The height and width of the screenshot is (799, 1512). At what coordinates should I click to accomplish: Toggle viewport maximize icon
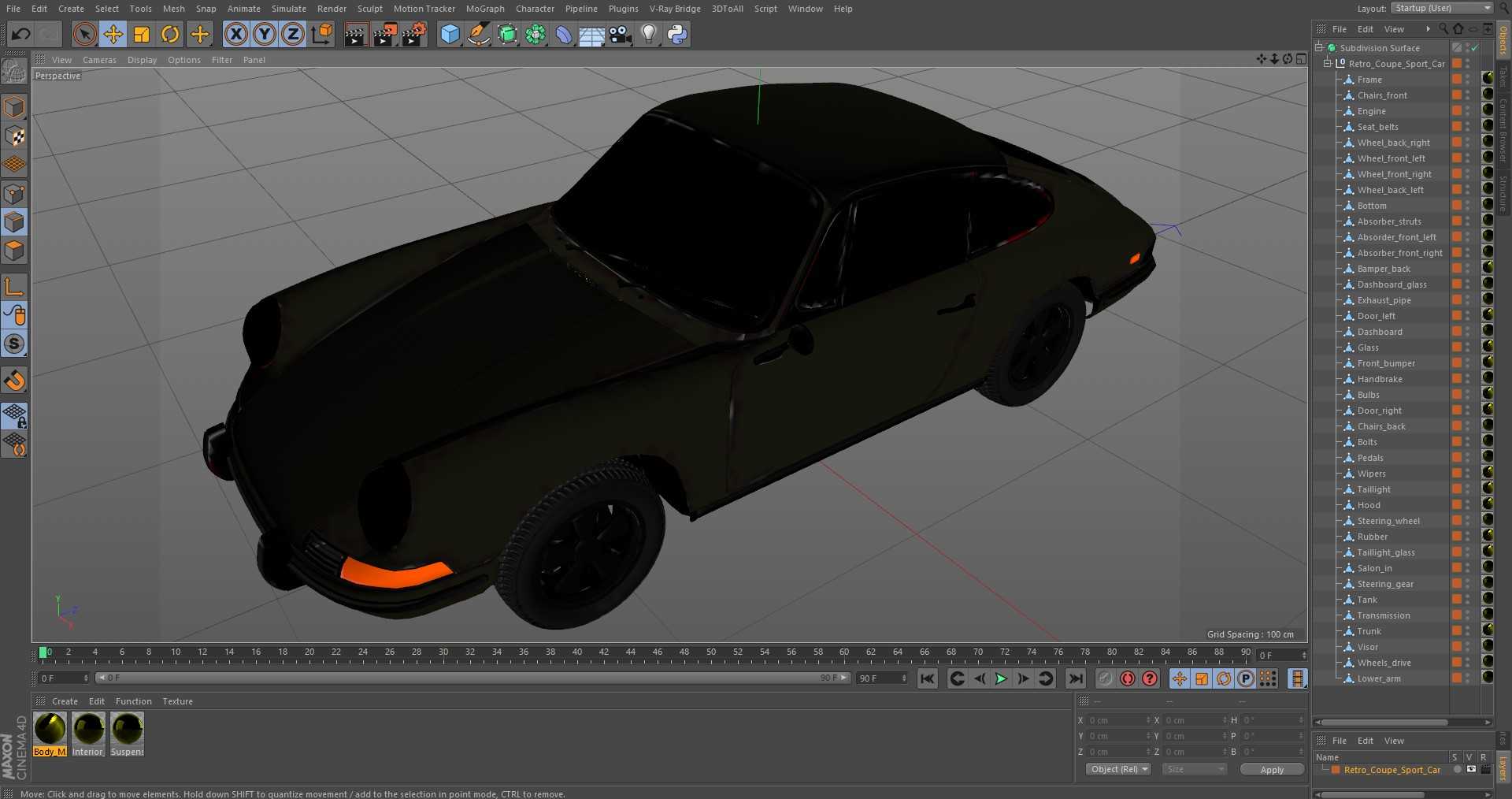(1301, 59)
